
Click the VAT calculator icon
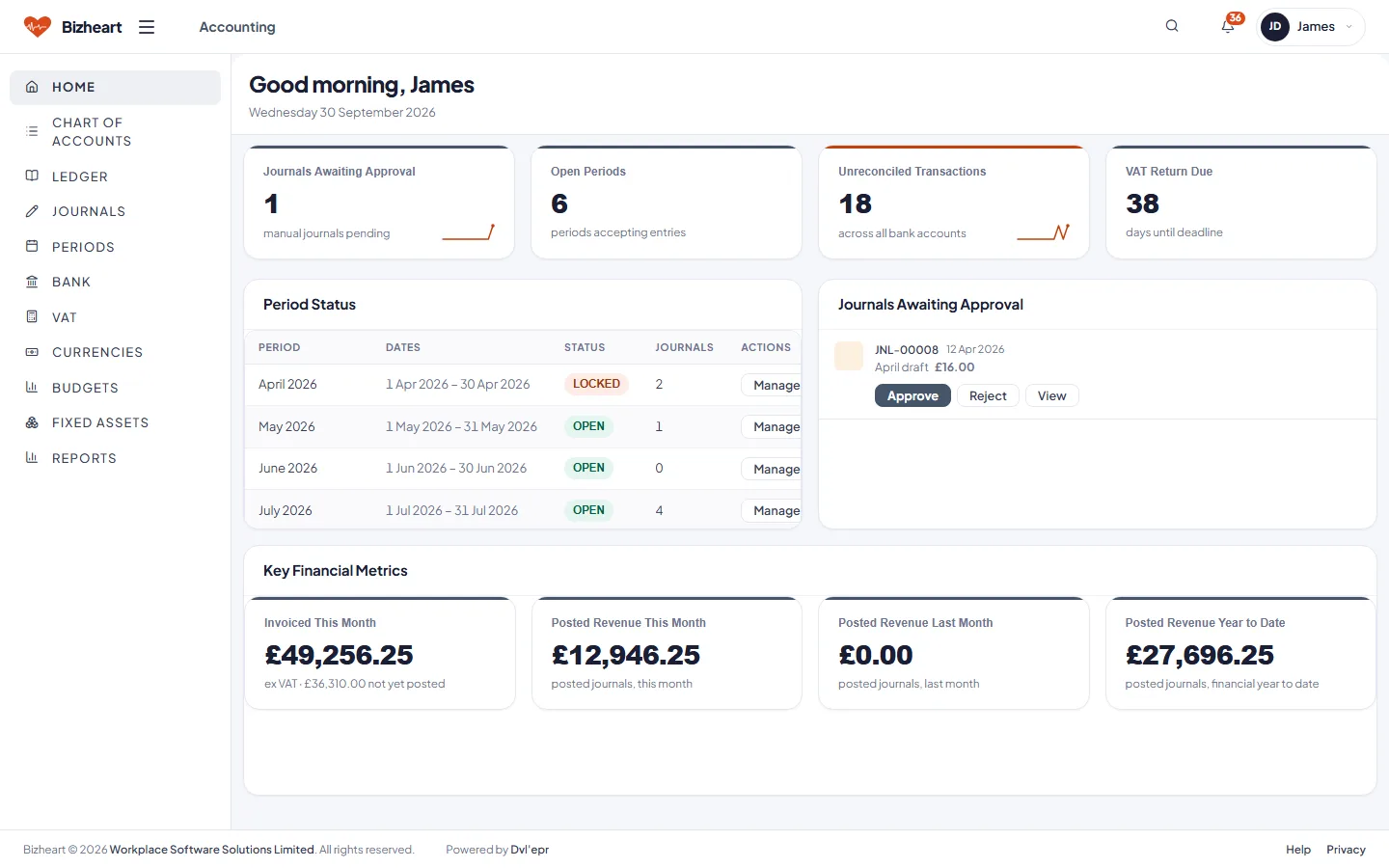click(32, 316)
